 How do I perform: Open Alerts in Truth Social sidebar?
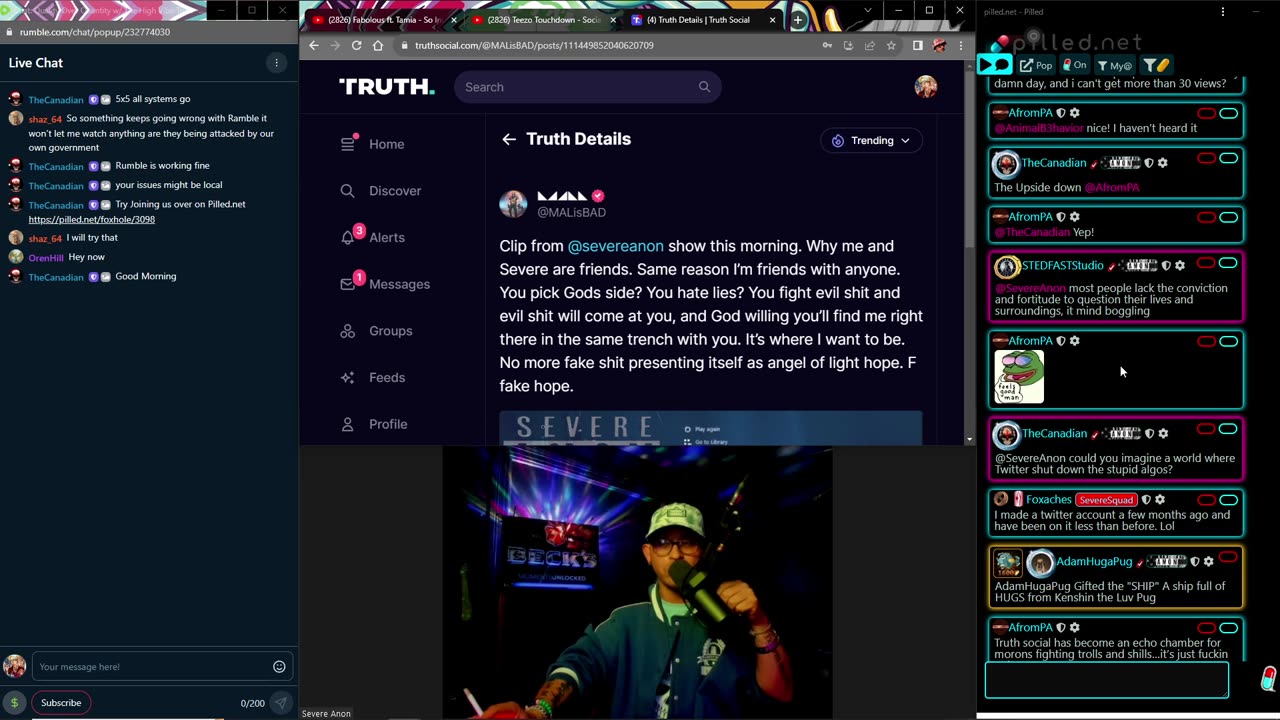(373, 237)
